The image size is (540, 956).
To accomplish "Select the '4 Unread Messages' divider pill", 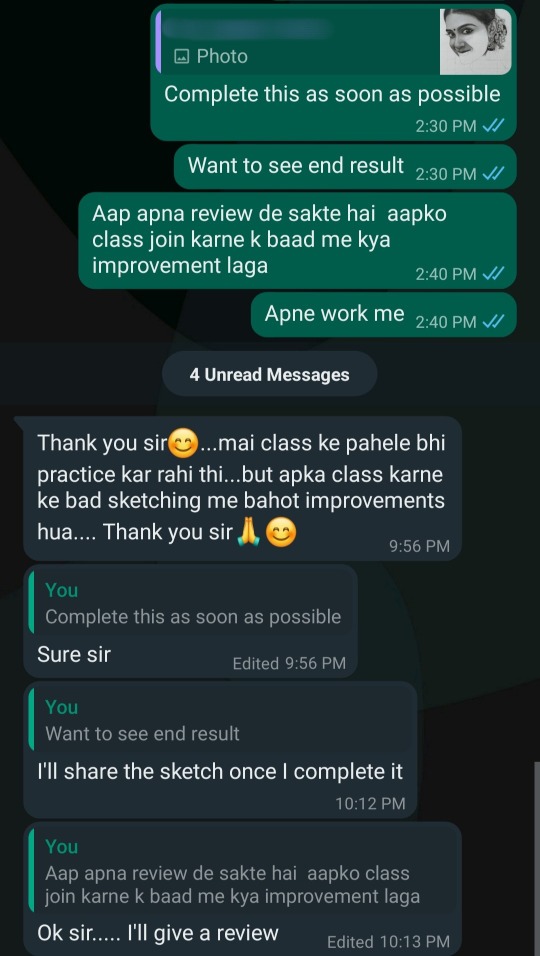I will (269, 374).
